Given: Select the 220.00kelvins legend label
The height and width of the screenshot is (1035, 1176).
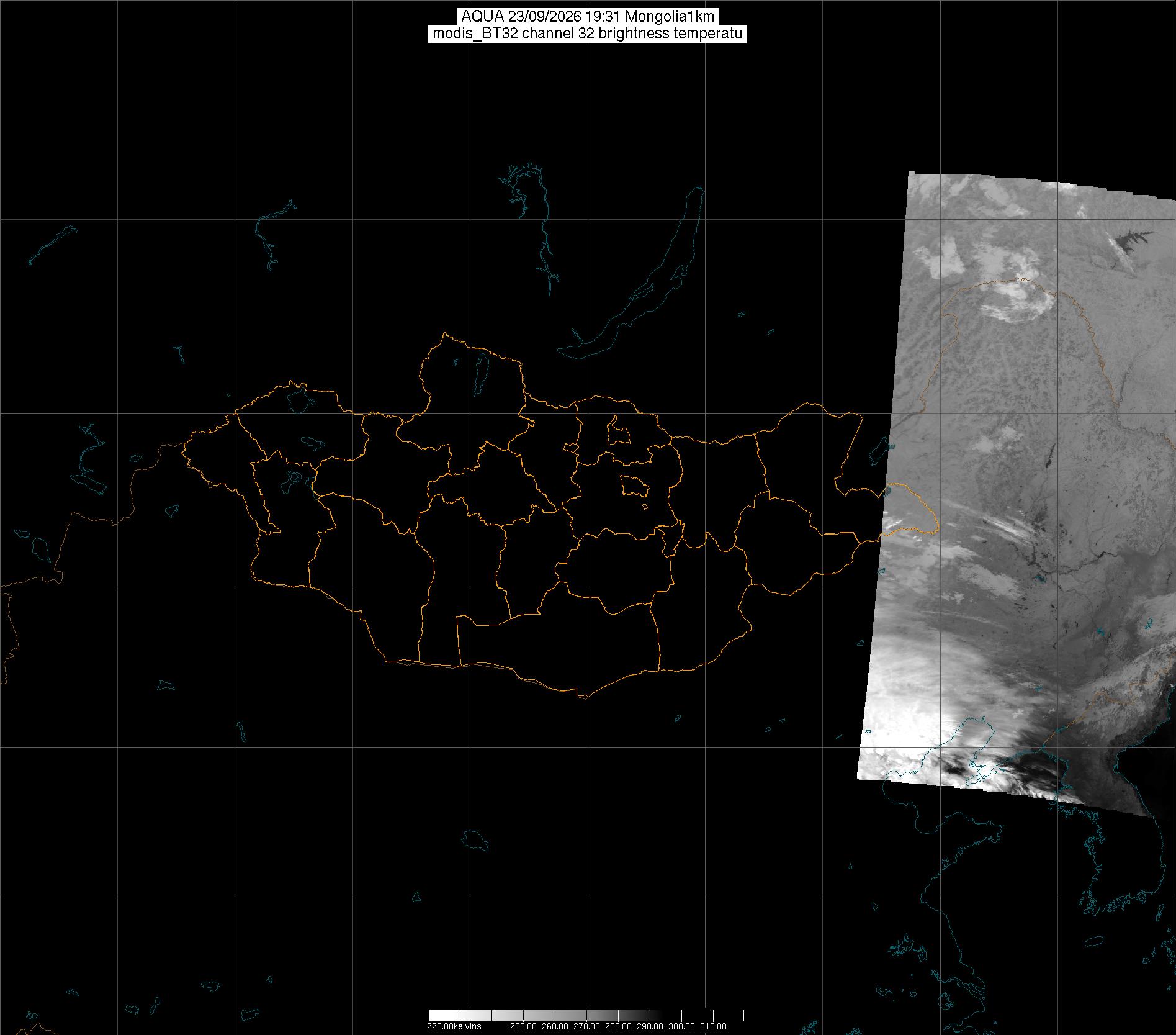Looking at the screenshot, I should pos(454,1026).
